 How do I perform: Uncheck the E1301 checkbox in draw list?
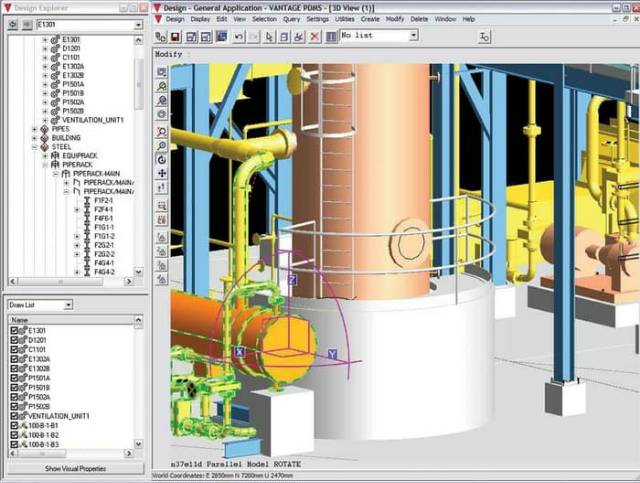click(13, 330)
